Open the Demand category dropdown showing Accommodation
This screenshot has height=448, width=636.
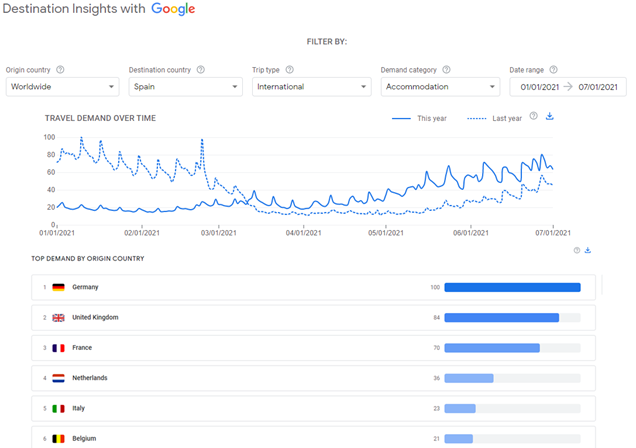[x=440, y=87]
